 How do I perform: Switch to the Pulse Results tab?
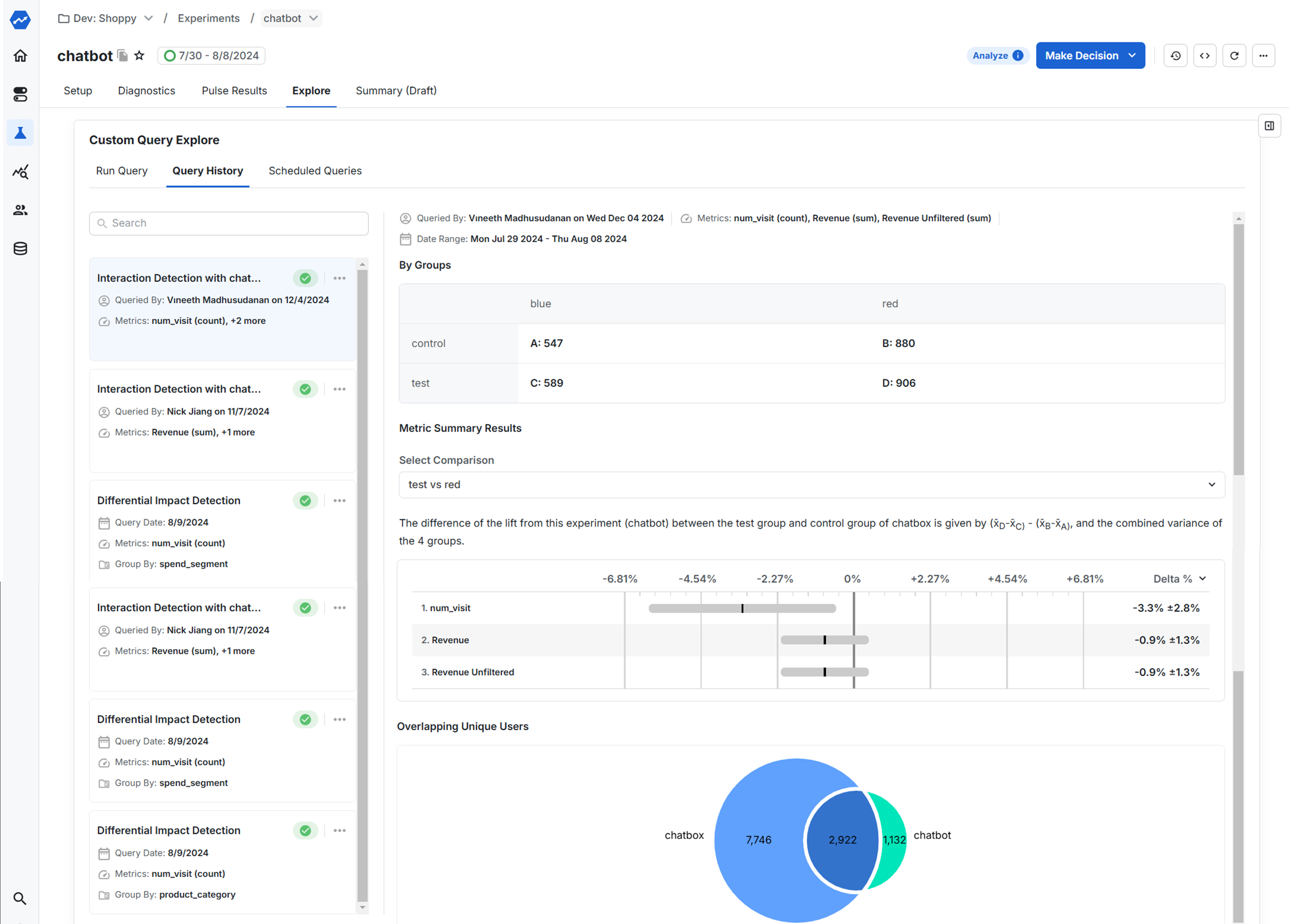tap(234, 90)
